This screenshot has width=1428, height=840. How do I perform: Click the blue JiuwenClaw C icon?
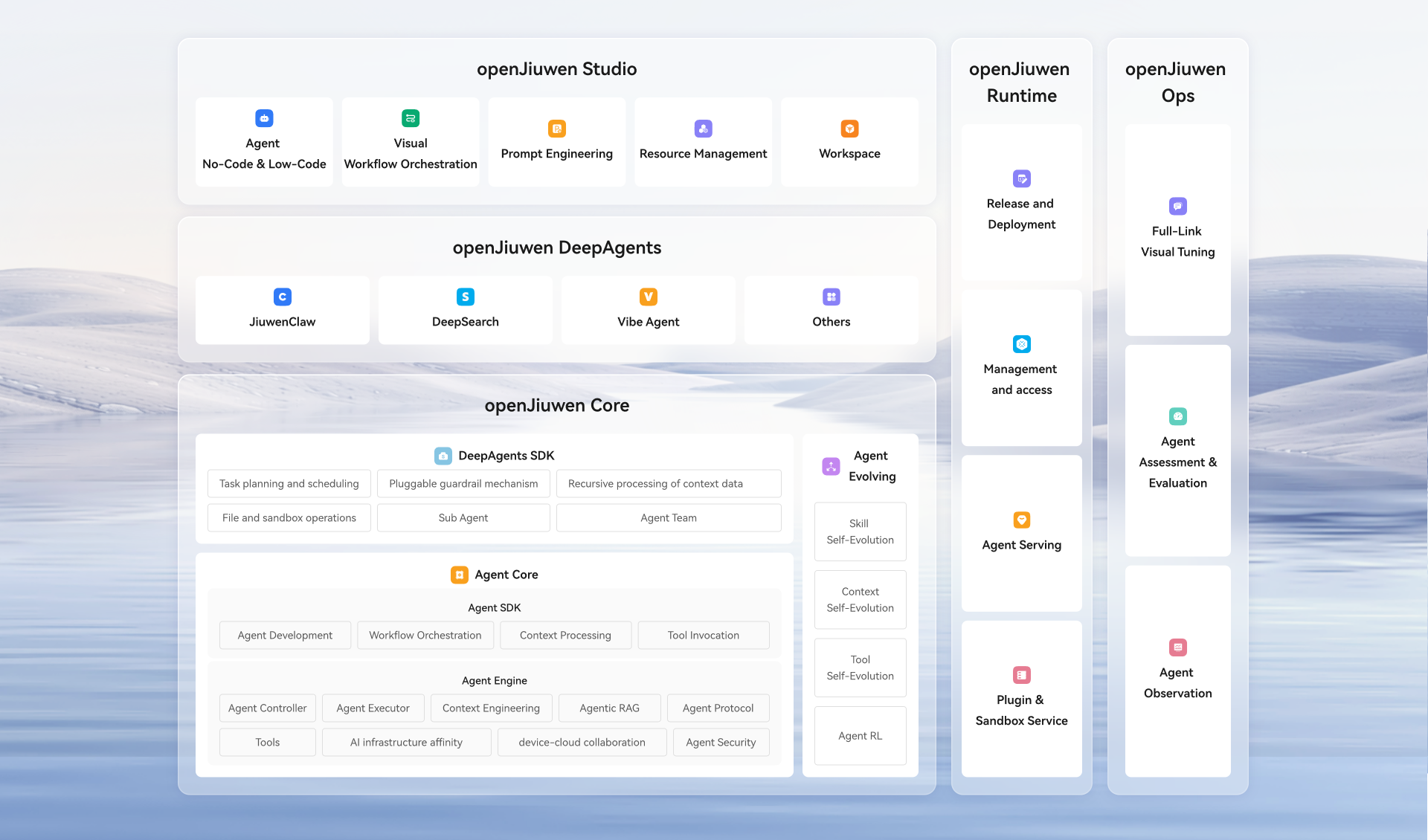tap(283, 297)
